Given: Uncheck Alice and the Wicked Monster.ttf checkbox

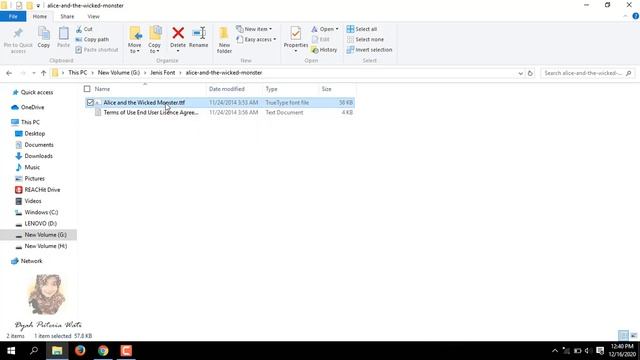Looking at the screenshot, I should tap(90, 102).
